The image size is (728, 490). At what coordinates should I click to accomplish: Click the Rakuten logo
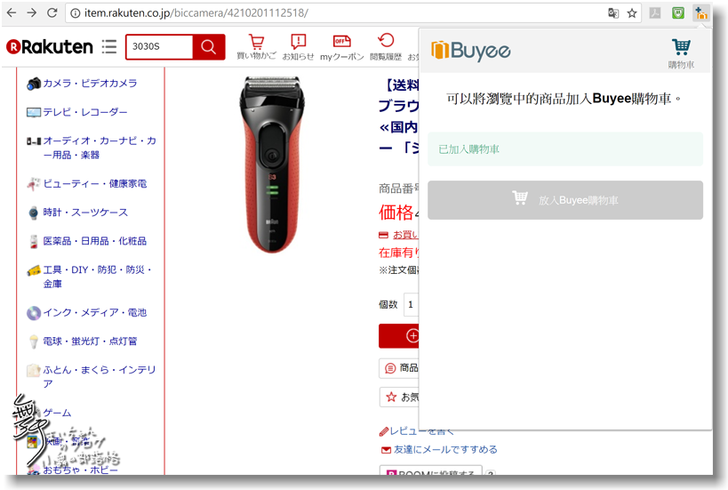(x=49, y=46)
